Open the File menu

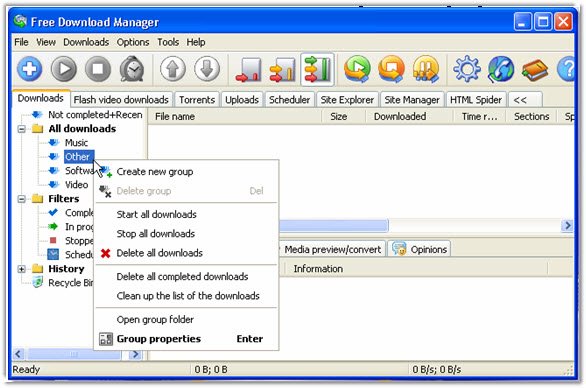[21, 42]
